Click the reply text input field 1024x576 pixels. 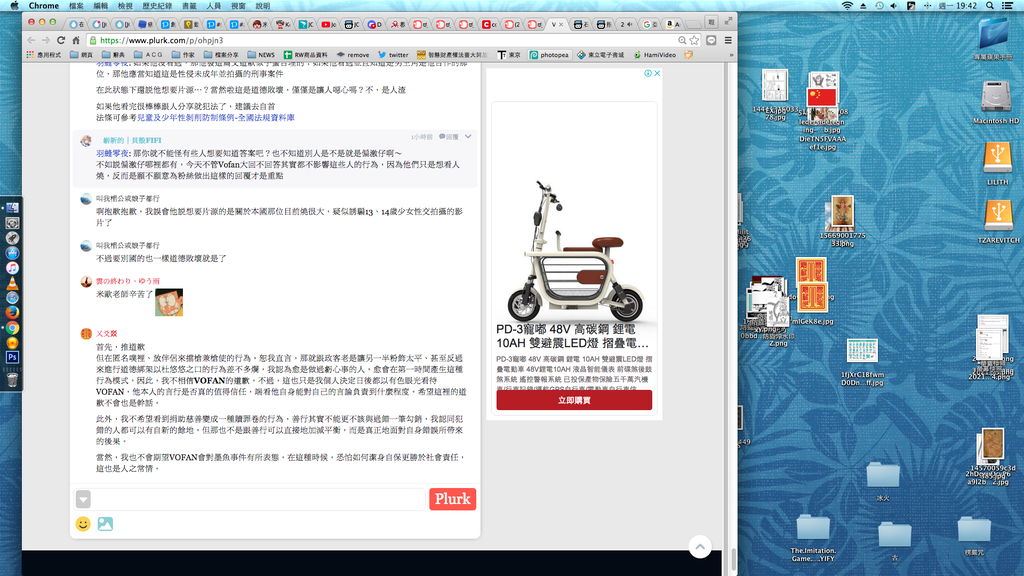coord(259,500)
